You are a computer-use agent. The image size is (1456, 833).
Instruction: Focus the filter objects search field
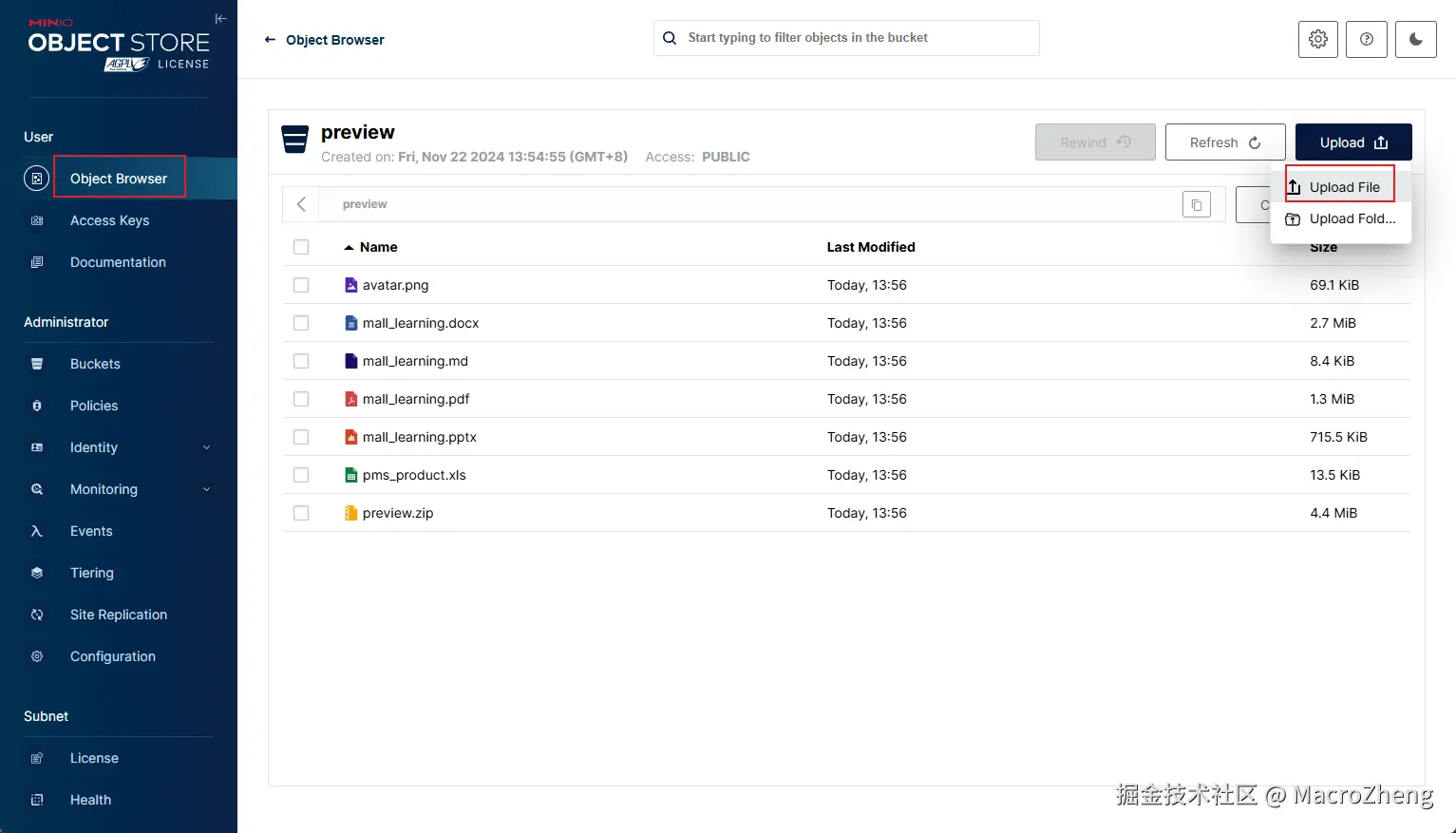pos(855,38)
